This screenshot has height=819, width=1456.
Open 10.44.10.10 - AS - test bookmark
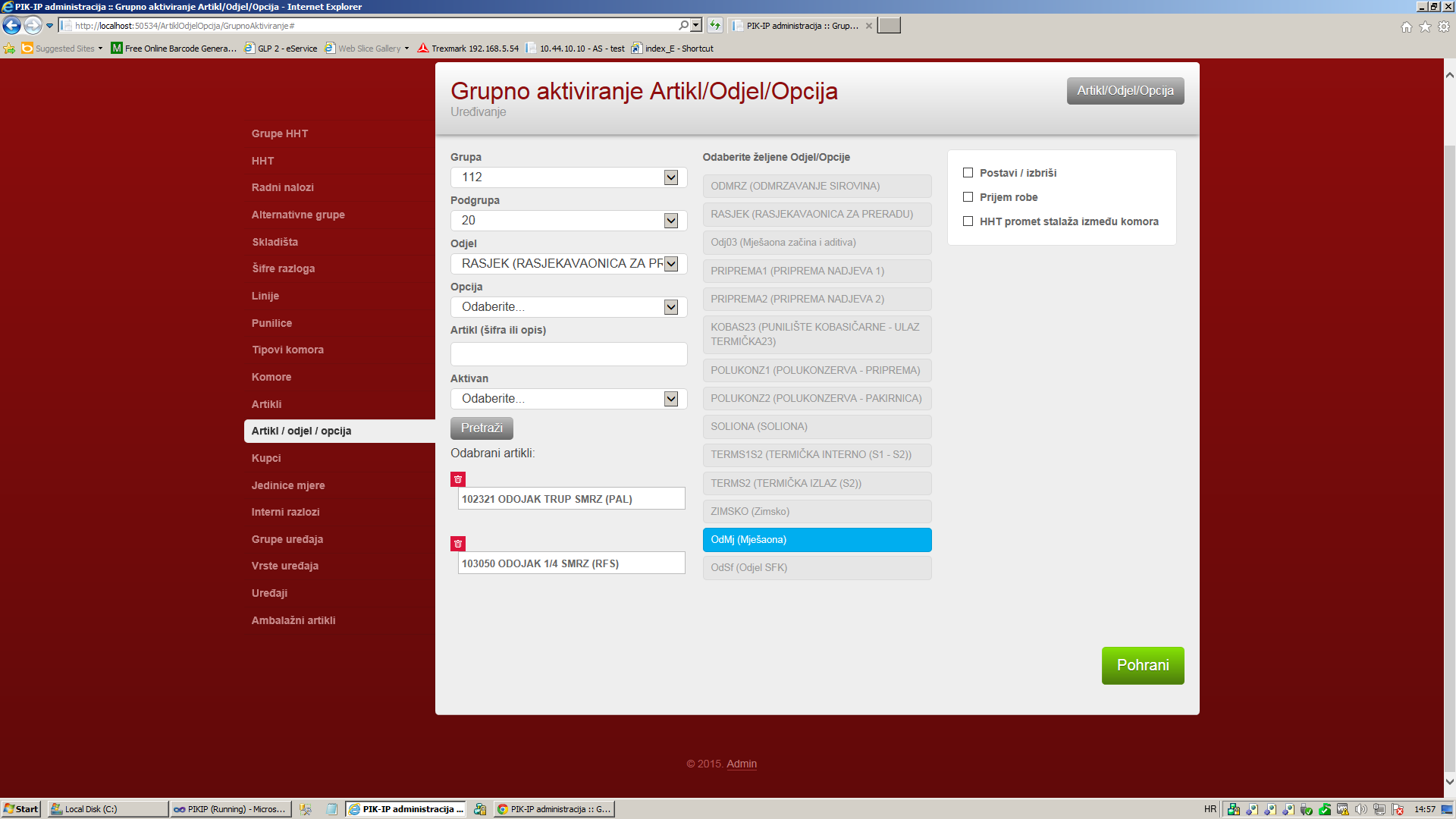click(576, 49)
